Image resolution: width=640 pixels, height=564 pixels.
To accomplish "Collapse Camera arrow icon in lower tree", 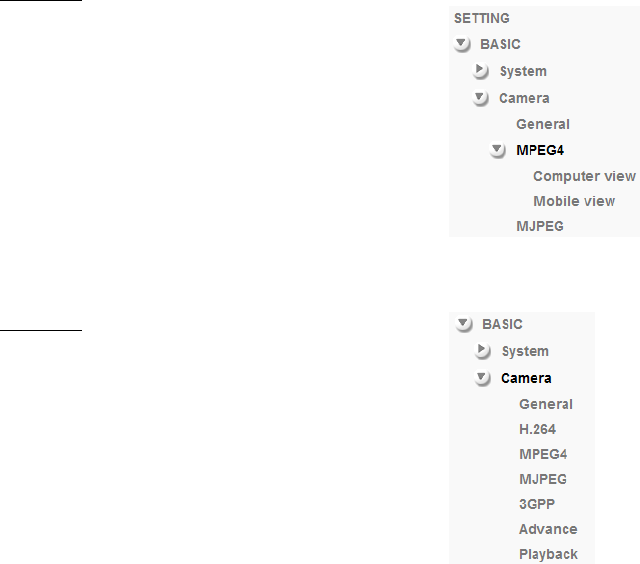I will (483, 378).
